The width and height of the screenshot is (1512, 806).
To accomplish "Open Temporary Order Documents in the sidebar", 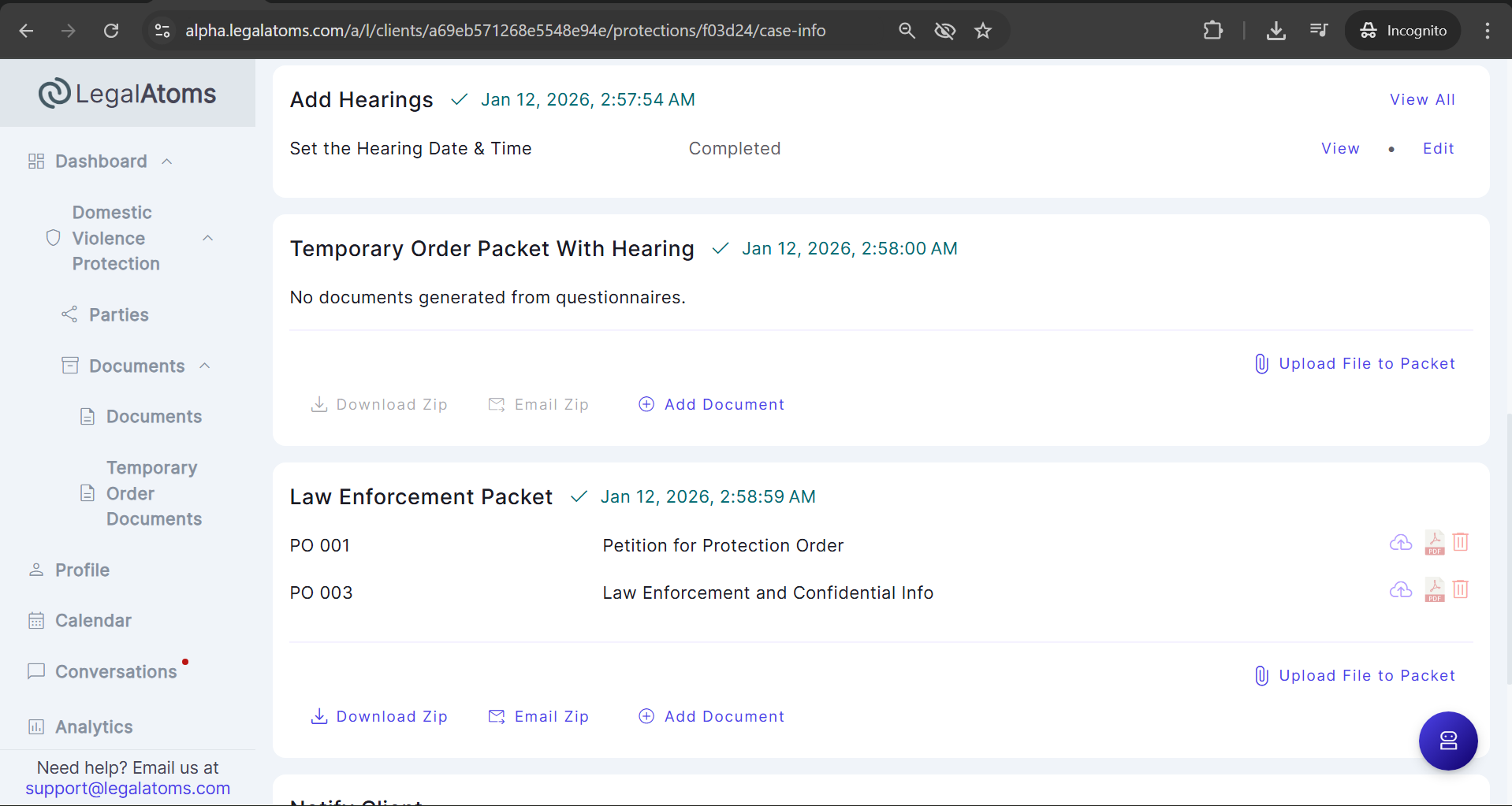I will pos(153,493).
